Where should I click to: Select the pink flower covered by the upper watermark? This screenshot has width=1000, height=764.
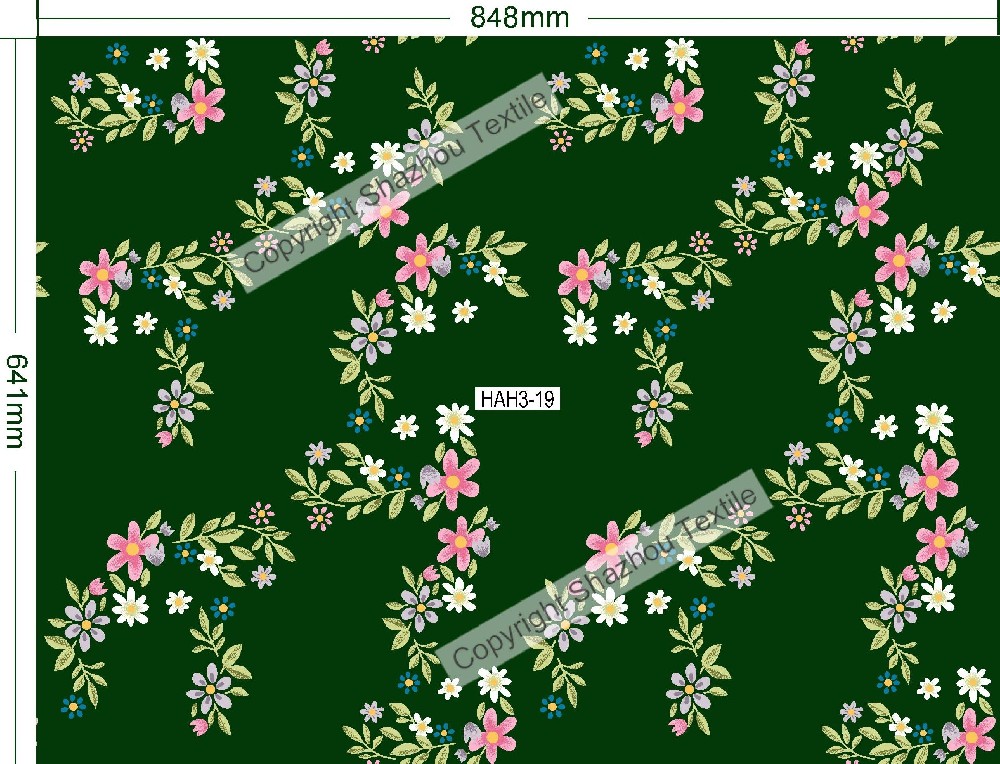tap(386, 207)
